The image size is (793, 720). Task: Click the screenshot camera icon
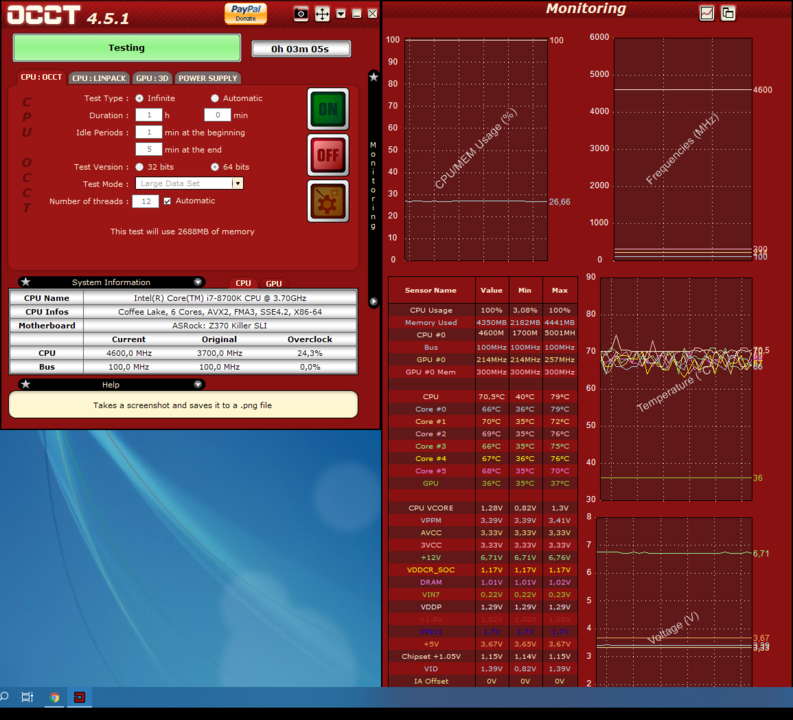(x=301, y=14)
